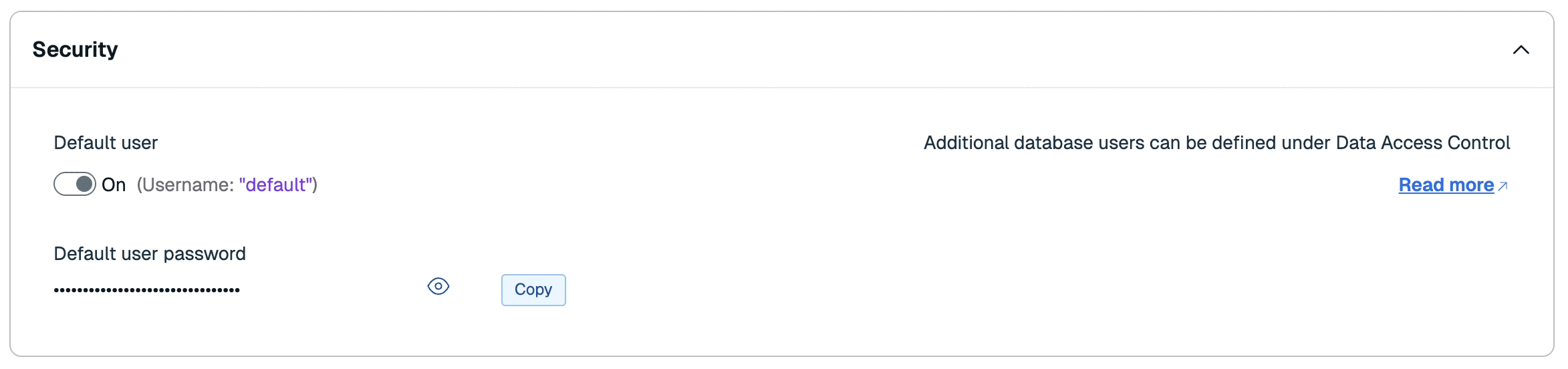This screenshot has width=1568, height=369.
Task: Select the purple "default" username text
Action: click(276, 185)
